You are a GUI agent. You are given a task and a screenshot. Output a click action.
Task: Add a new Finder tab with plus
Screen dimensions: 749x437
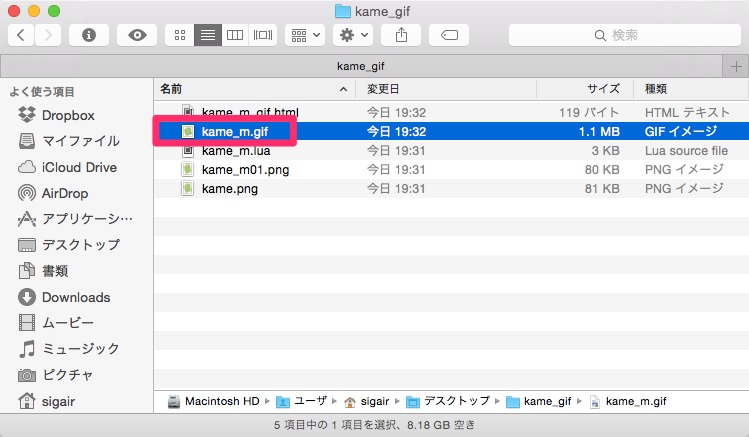point(737,66)
